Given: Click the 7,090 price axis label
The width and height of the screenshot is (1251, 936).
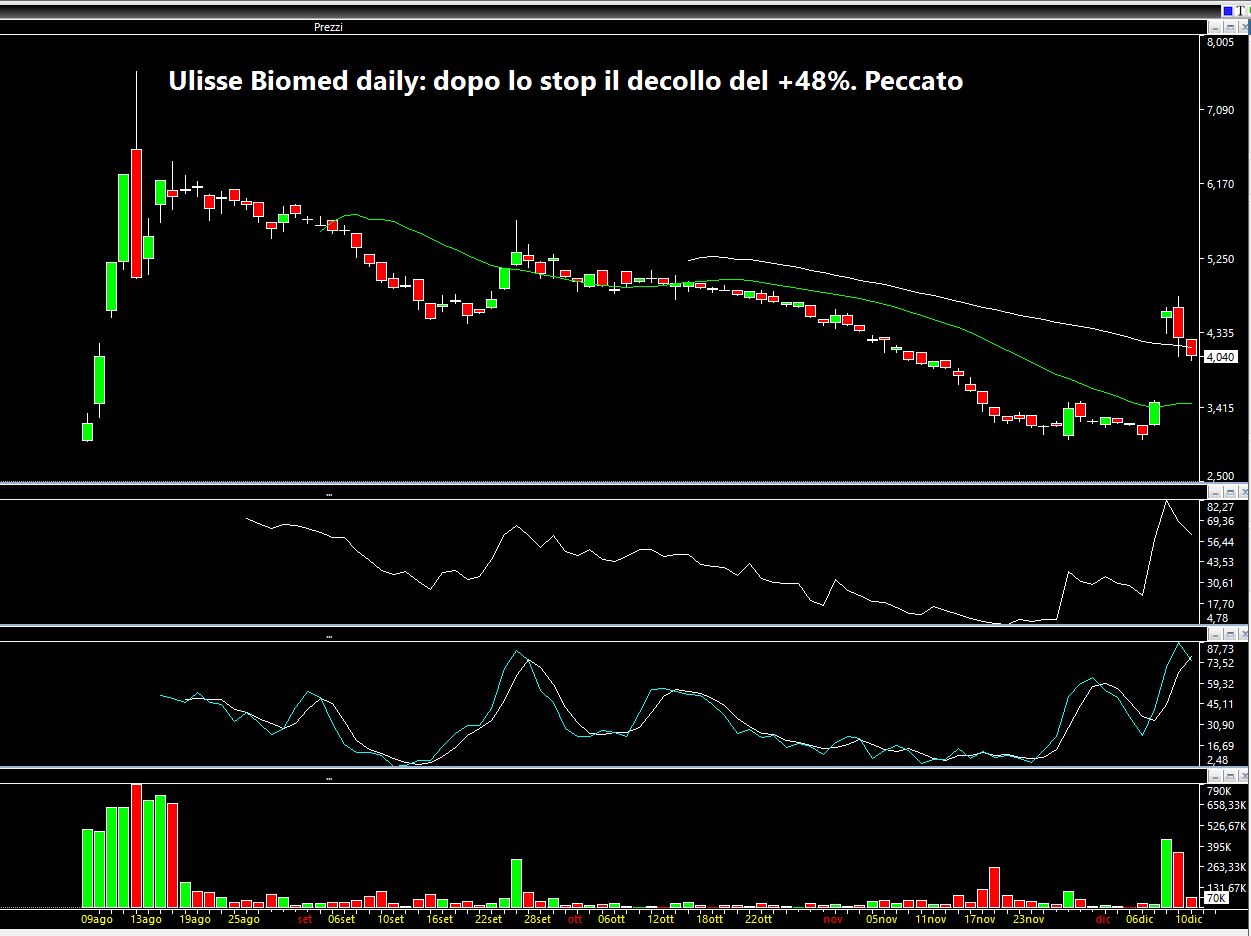Looking at the screenshot, I should [x=1219, y=110].
